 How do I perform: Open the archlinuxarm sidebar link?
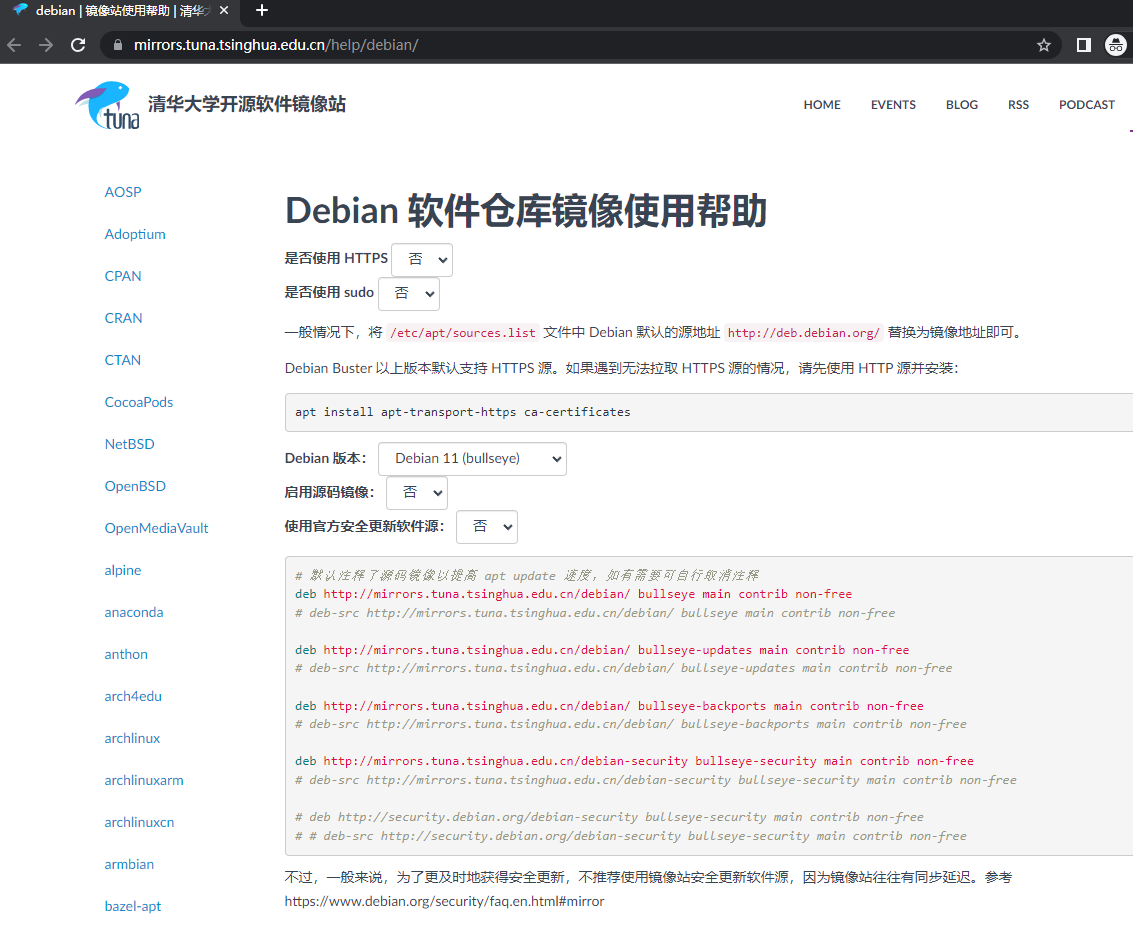tap(144, 780)
